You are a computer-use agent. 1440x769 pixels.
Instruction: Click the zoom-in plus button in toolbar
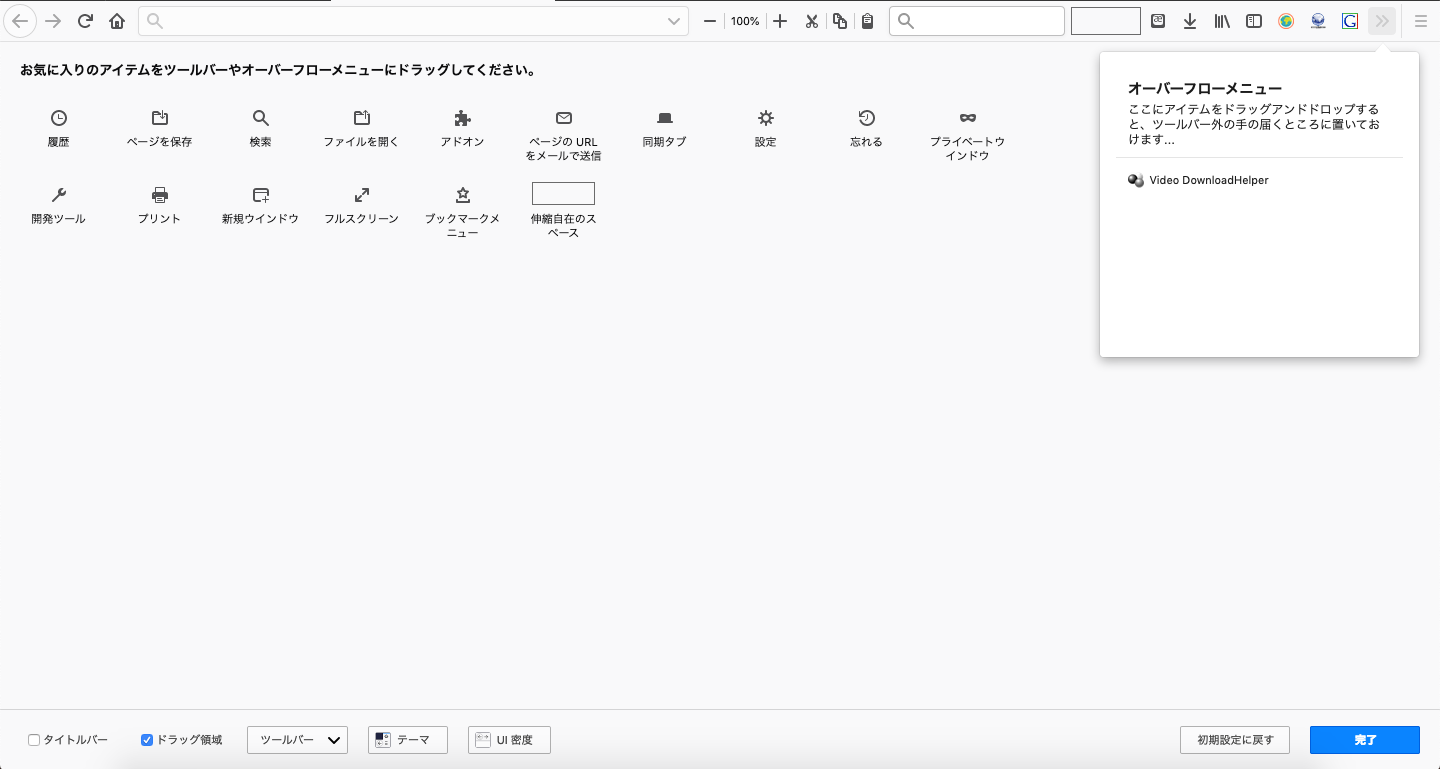(x=781, y=21)
